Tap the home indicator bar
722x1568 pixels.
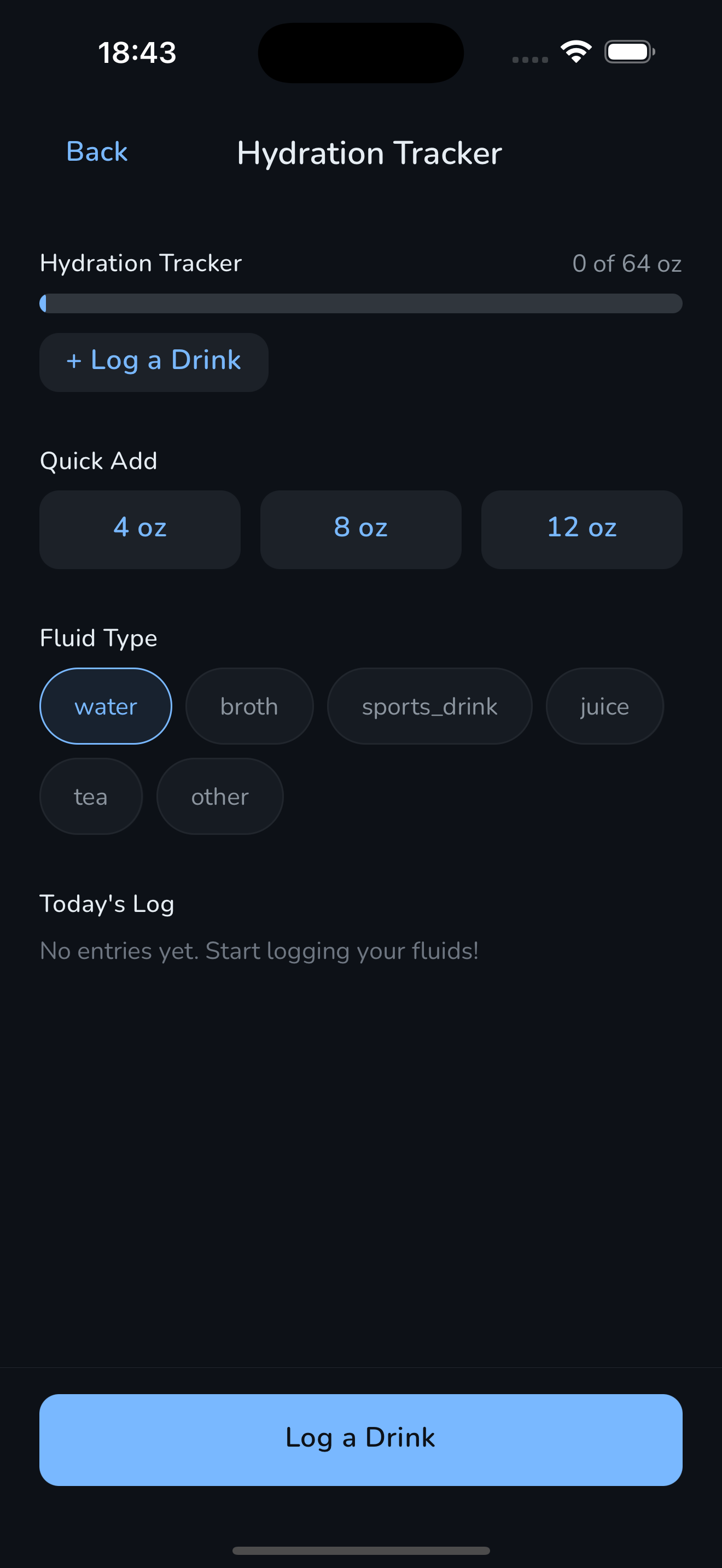coord(360,1551)
